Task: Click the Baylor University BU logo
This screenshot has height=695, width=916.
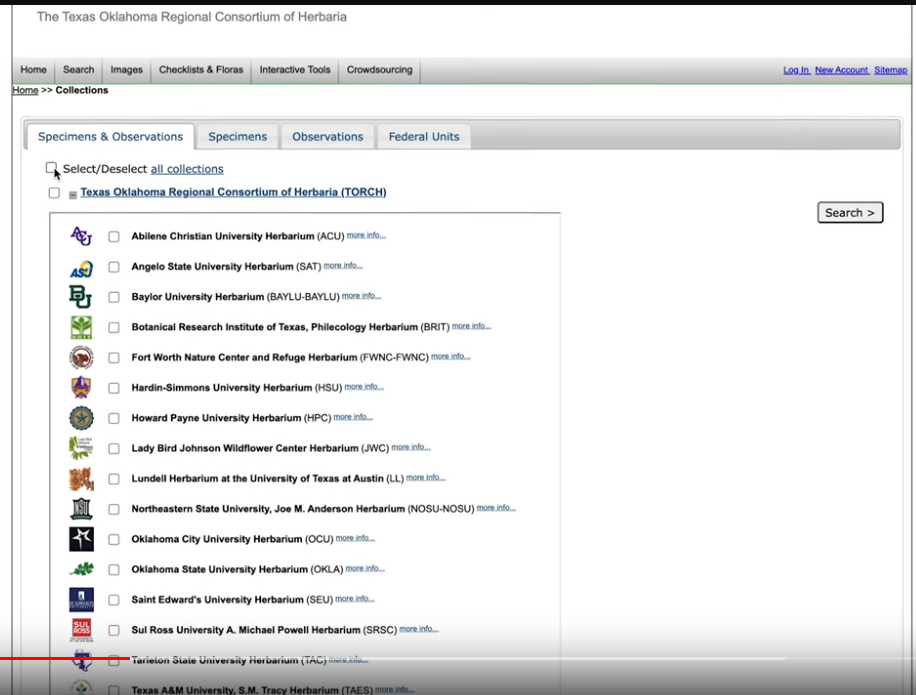Action: click(x=81, y=297)
